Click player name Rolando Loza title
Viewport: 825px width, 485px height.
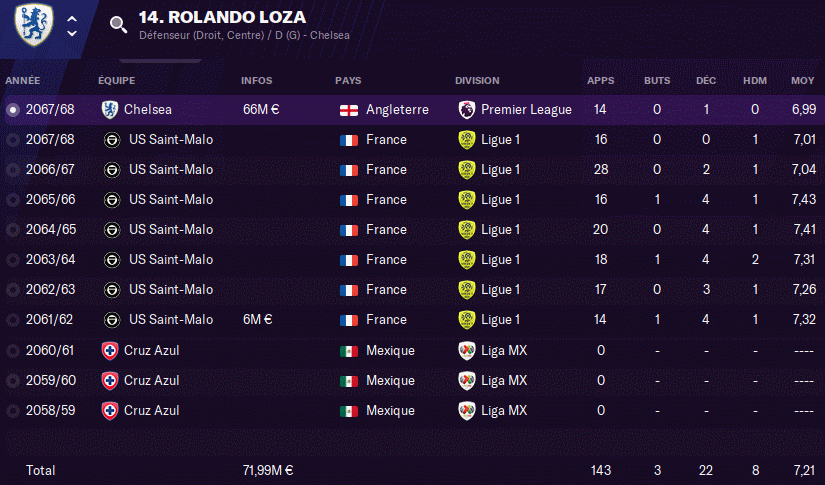tap(222, 17)
